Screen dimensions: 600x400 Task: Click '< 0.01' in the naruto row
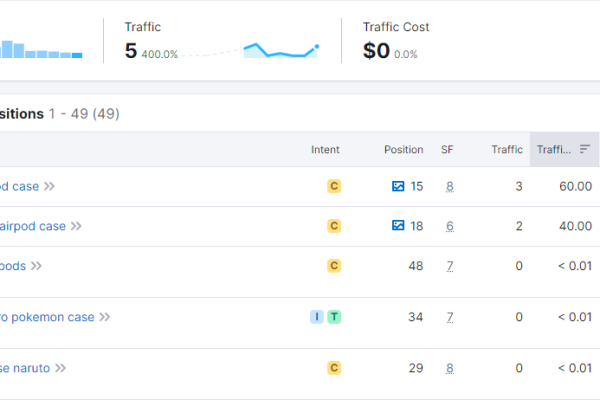coord(575,368)
